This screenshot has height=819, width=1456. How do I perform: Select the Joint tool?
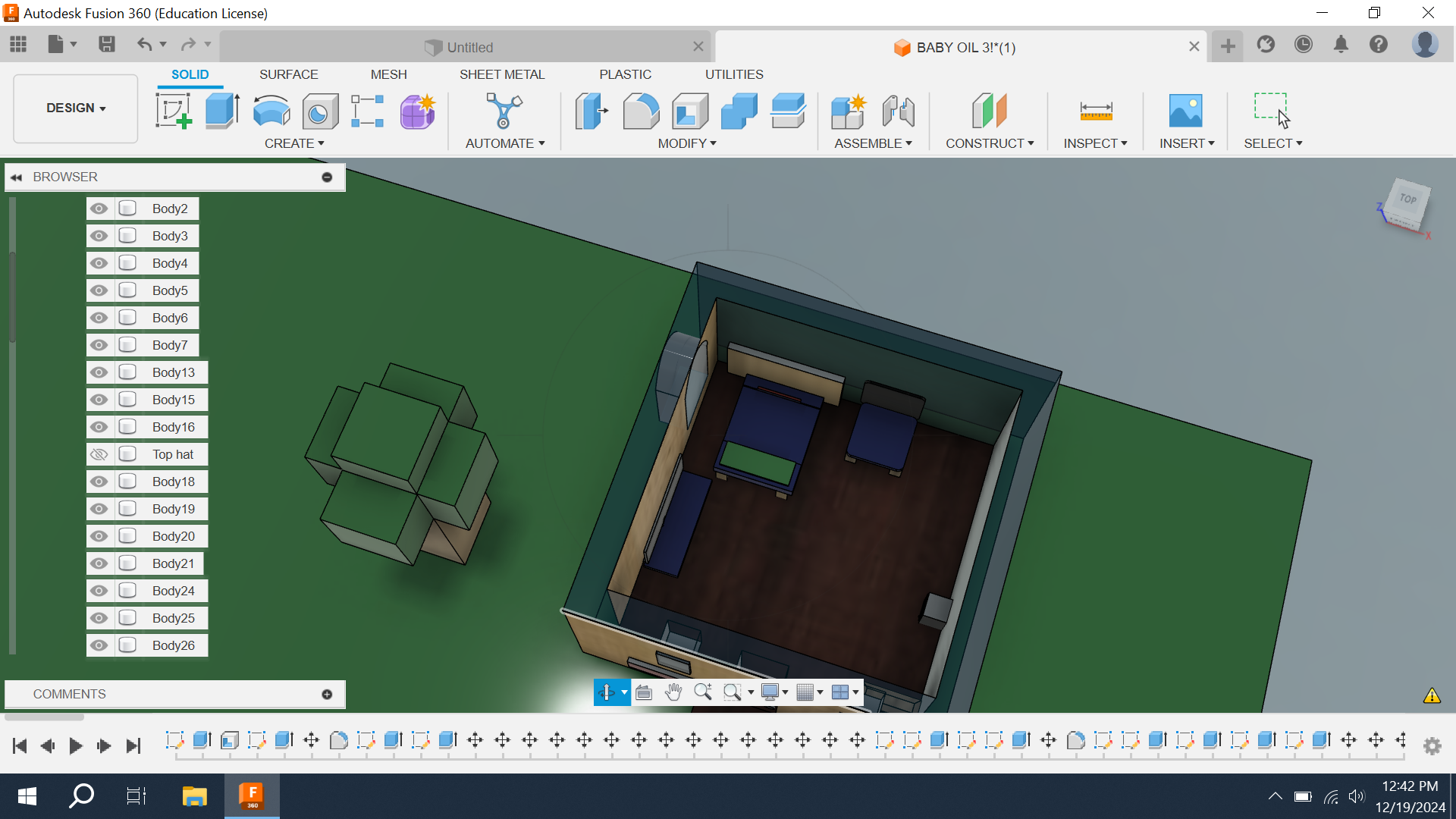click(899, 111)
